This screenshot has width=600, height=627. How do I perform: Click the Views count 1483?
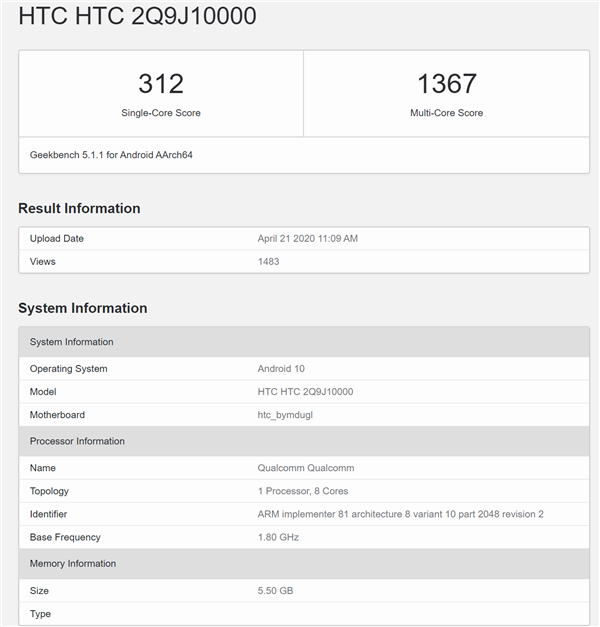tap(268, 262)
